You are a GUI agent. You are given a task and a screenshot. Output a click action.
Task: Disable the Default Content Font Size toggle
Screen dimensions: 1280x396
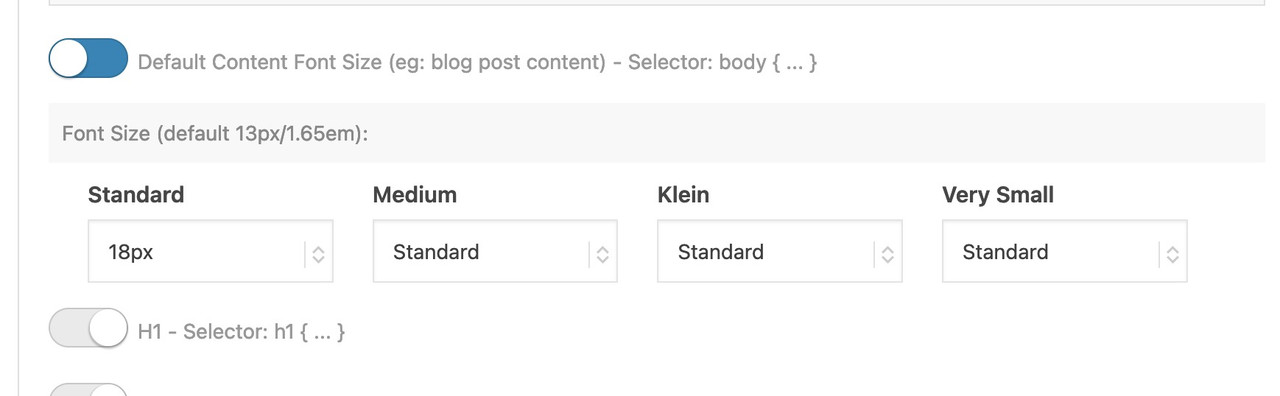(88, 58)
